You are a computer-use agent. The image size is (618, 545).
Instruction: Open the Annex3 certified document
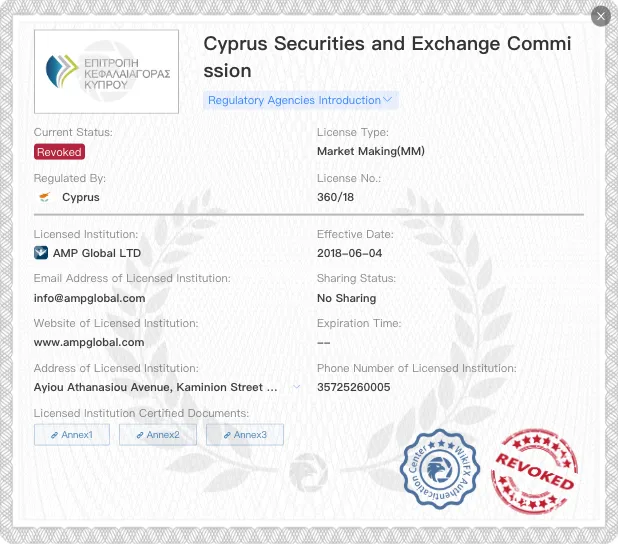pyautogui.click(x=245, y=435)
